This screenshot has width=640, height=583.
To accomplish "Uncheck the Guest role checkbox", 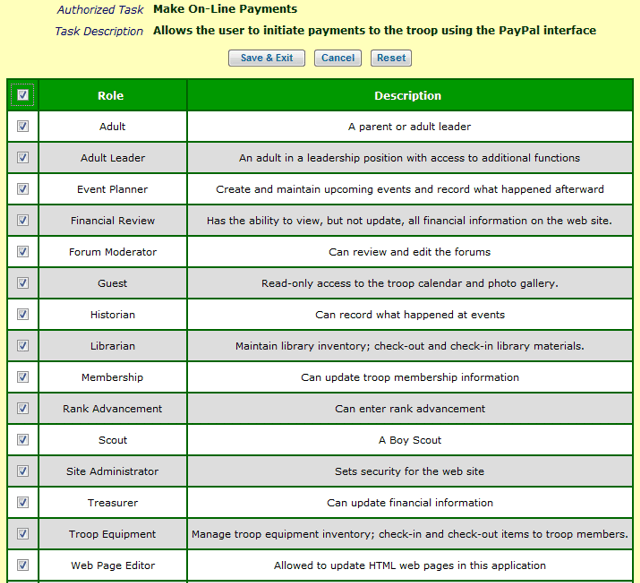I will [x=23, y=283].
